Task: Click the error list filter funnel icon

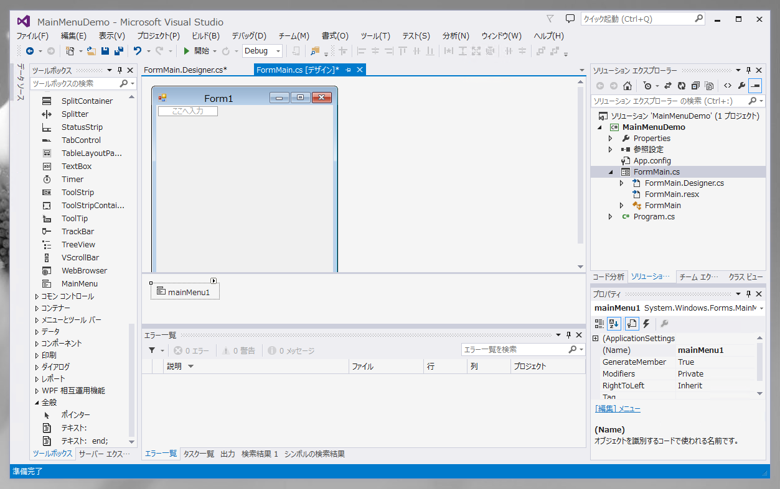Action: [x=152, y=350]
